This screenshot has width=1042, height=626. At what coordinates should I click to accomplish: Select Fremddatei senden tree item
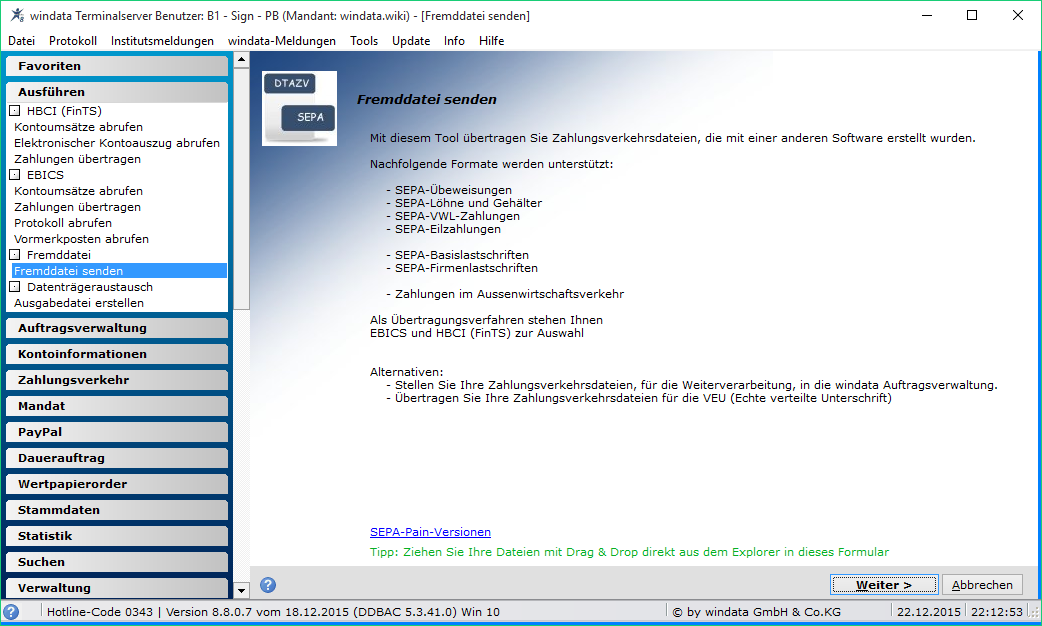(x=120, y=270)
